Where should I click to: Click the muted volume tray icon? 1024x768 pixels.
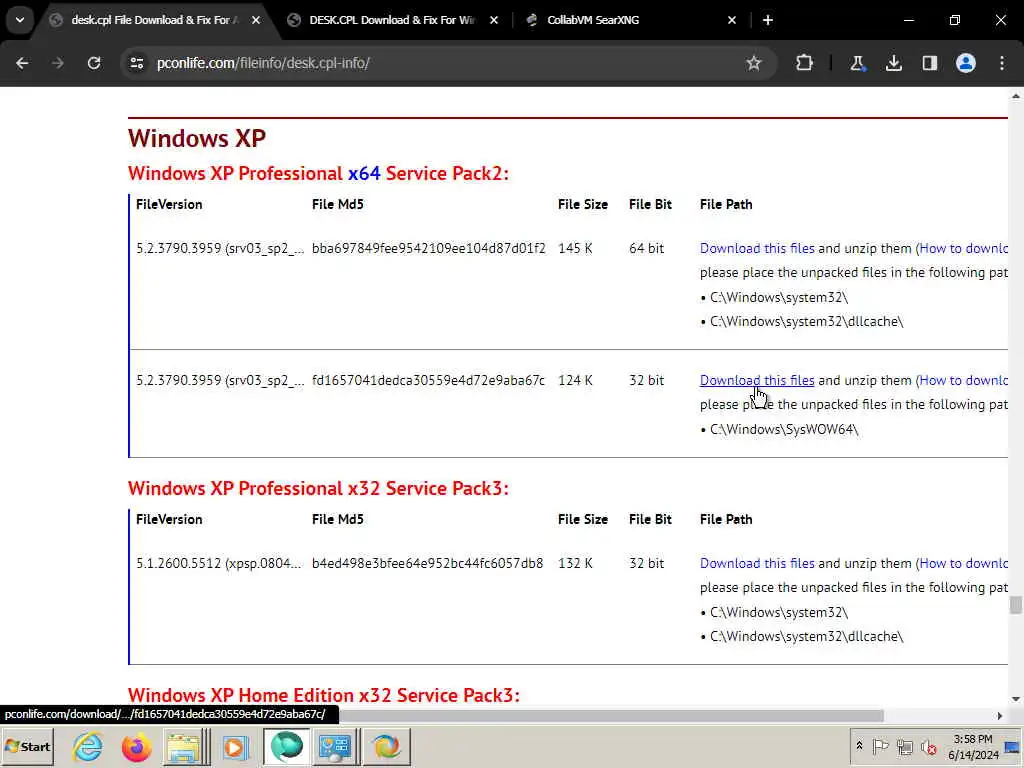tap(928, 746)
